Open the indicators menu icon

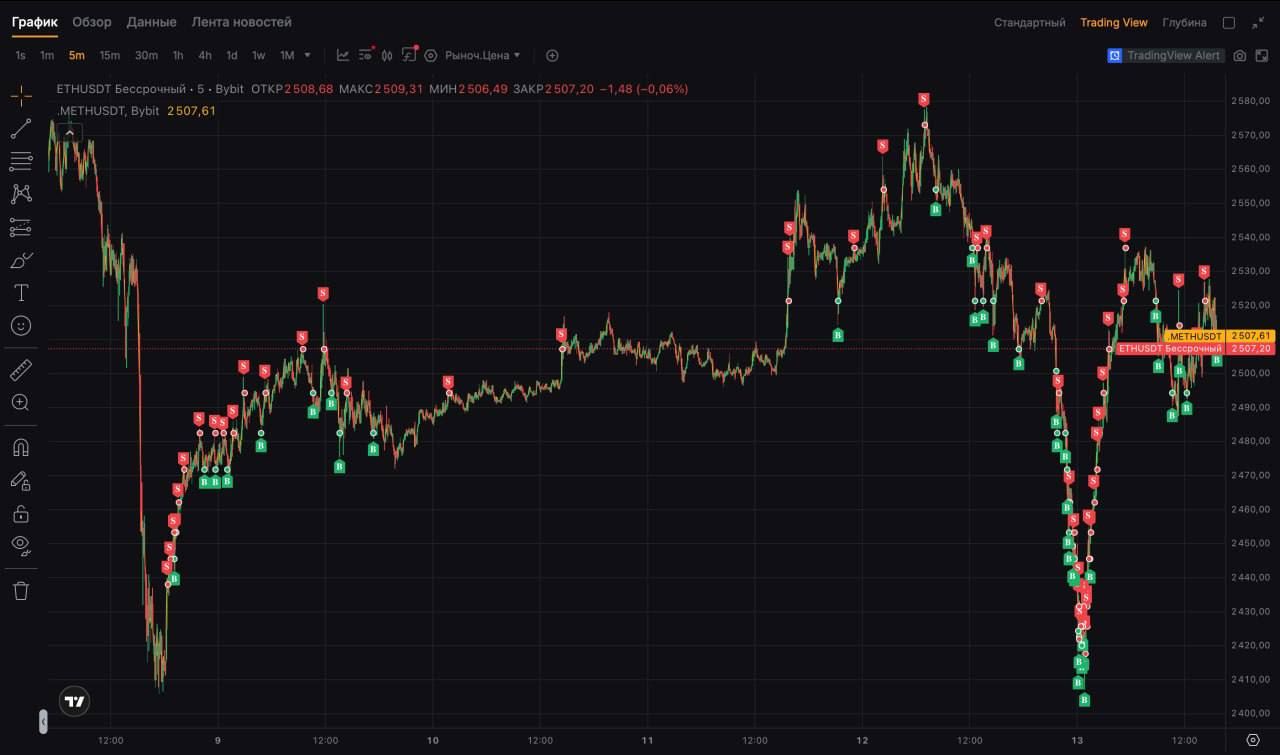[x=366, y=55]
